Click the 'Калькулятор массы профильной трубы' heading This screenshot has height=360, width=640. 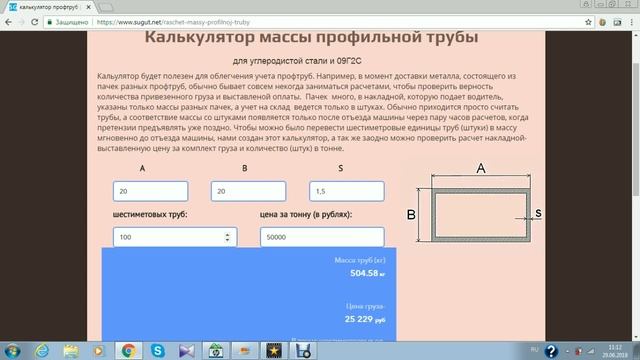pos(311,37)
